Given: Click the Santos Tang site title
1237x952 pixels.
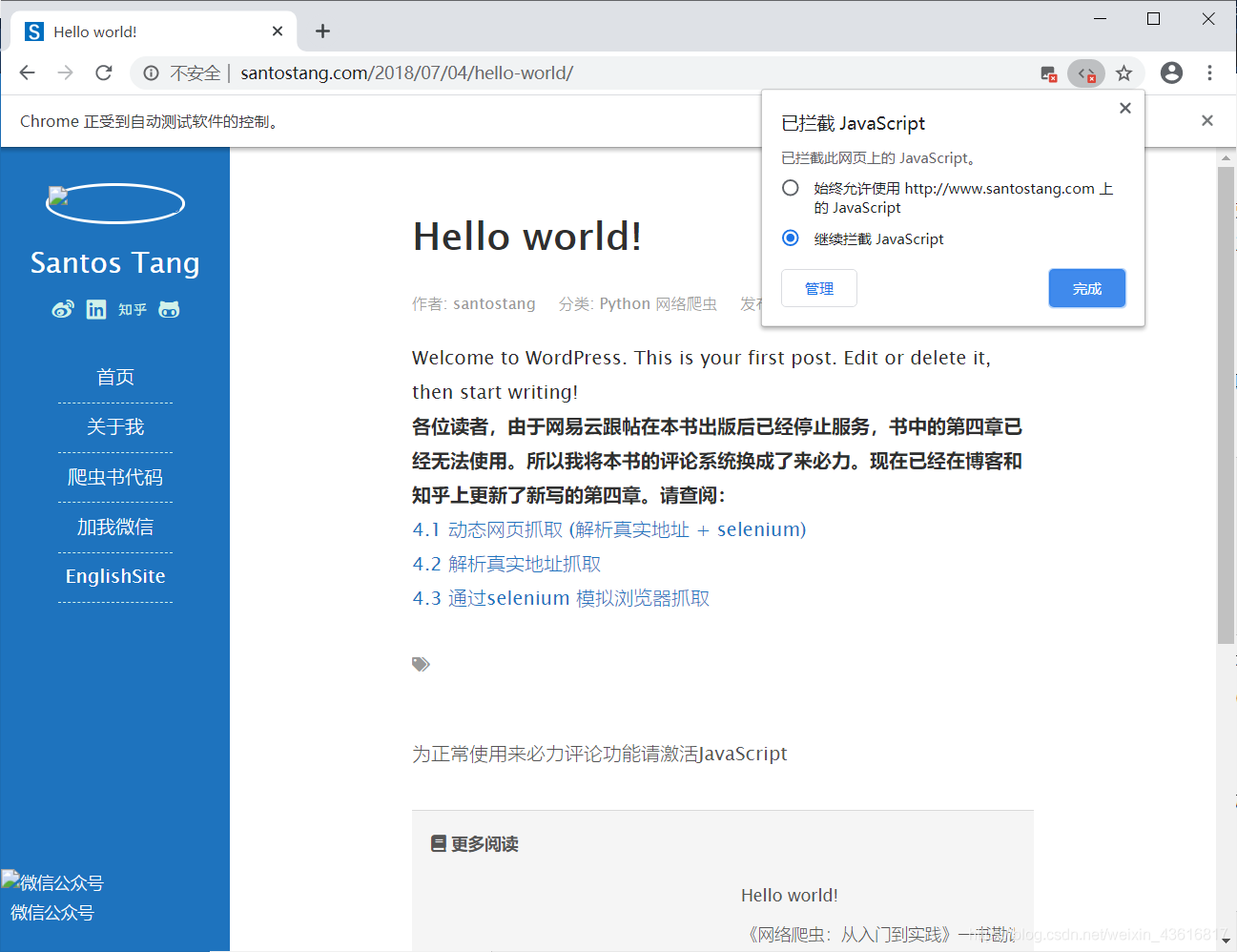Looking at the screenshot, I should tap(115, 262).
